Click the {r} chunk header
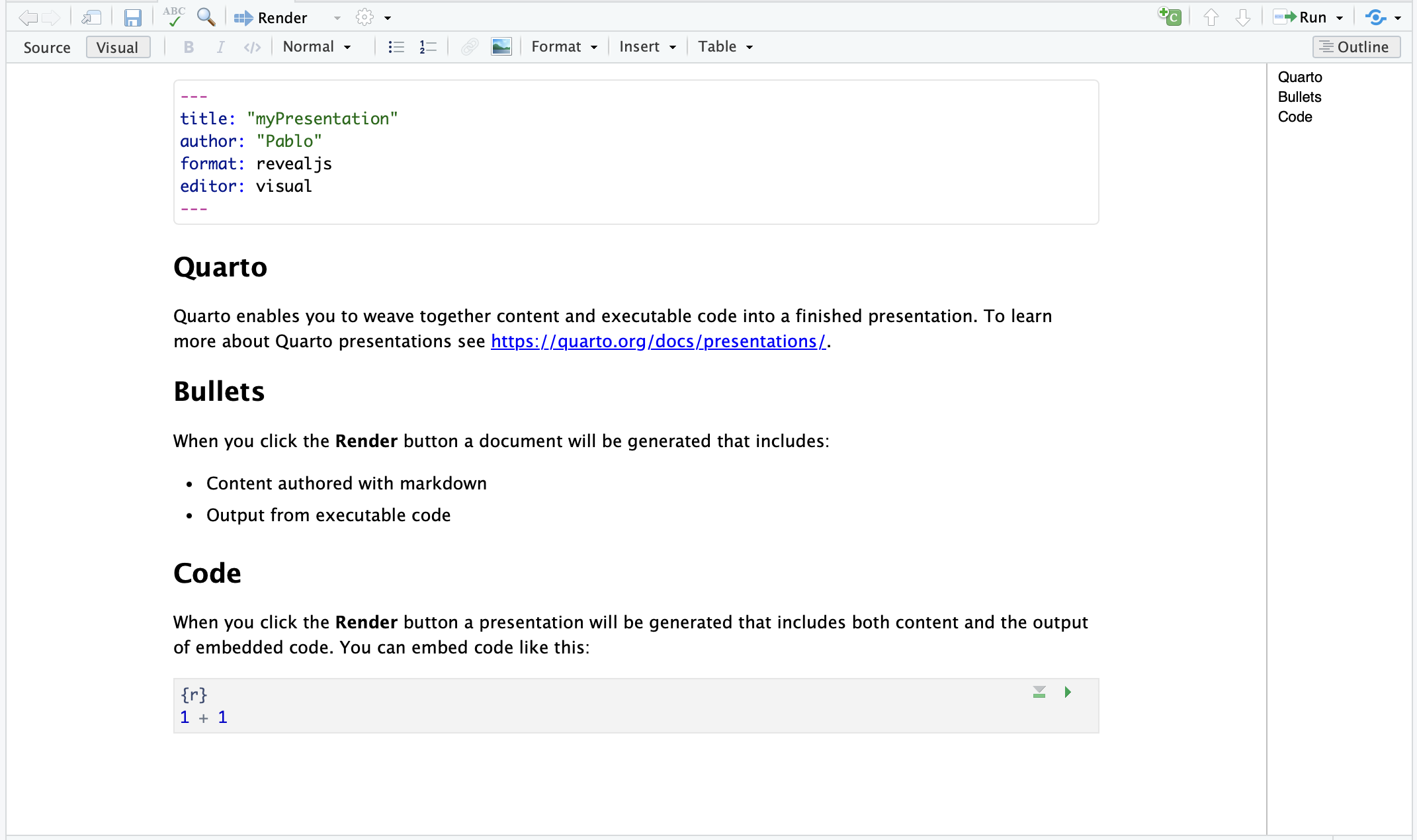The width and height of the screenshot is (1417, 840). pyautogui.click(x=194, y=695)
